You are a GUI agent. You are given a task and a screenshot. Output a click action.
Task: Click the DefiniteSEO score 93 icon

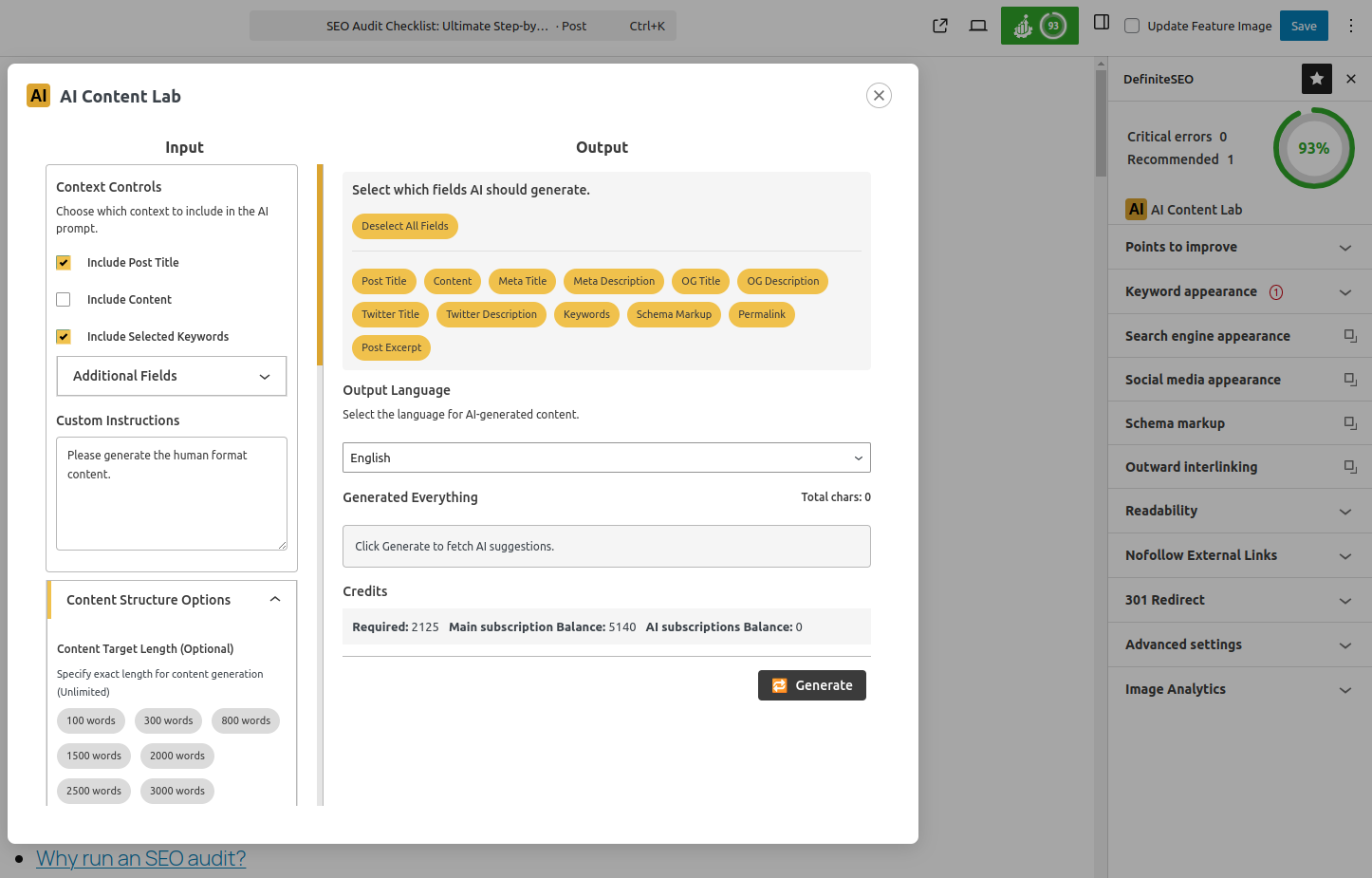[x=1039, y=26]
